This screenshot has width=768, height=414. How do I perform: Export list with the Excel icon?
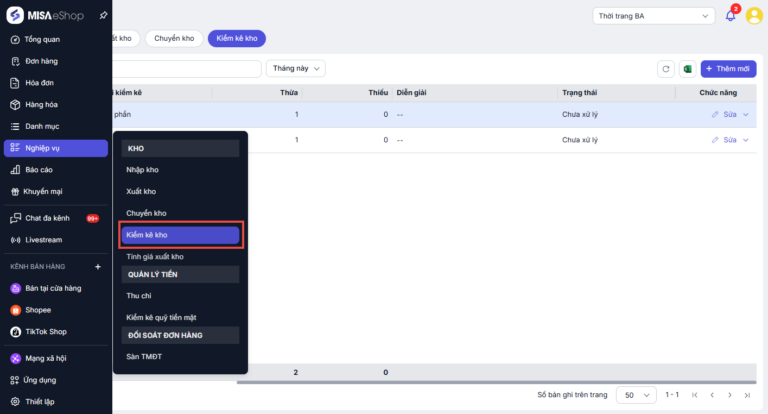click(x=688, y=69)
